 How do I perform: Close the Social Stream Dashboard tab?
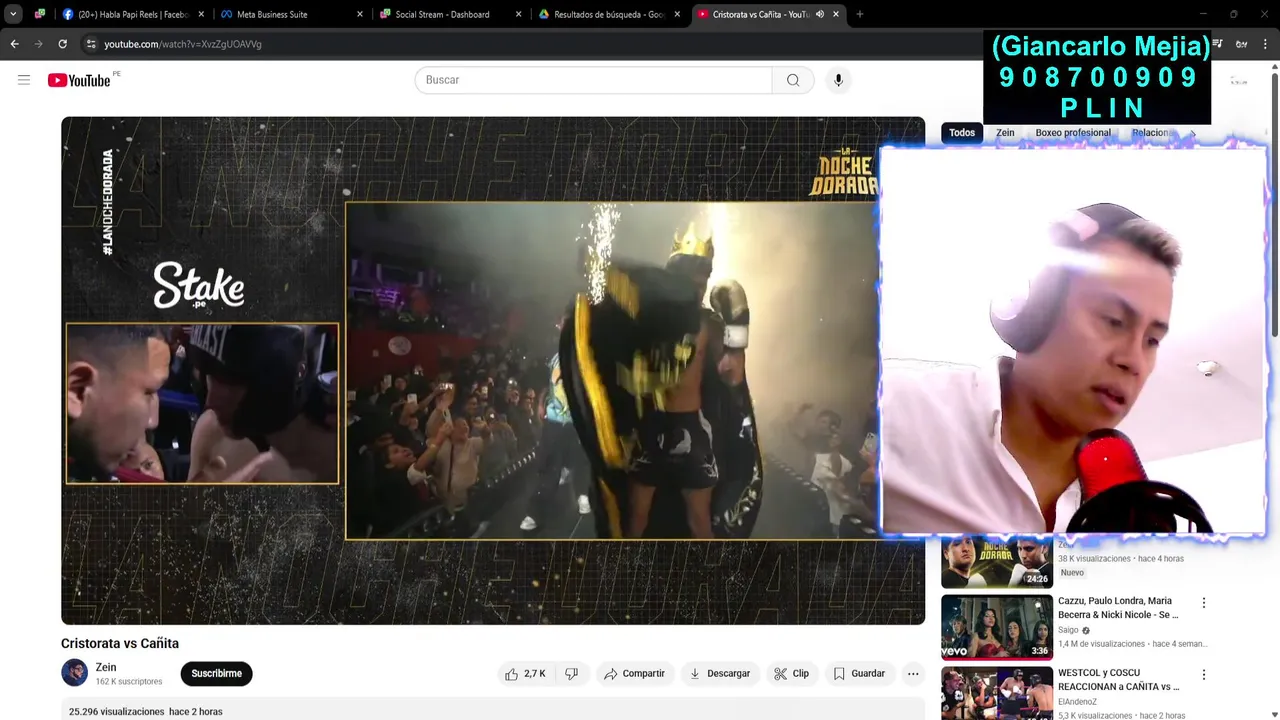[x=518, y=14]
